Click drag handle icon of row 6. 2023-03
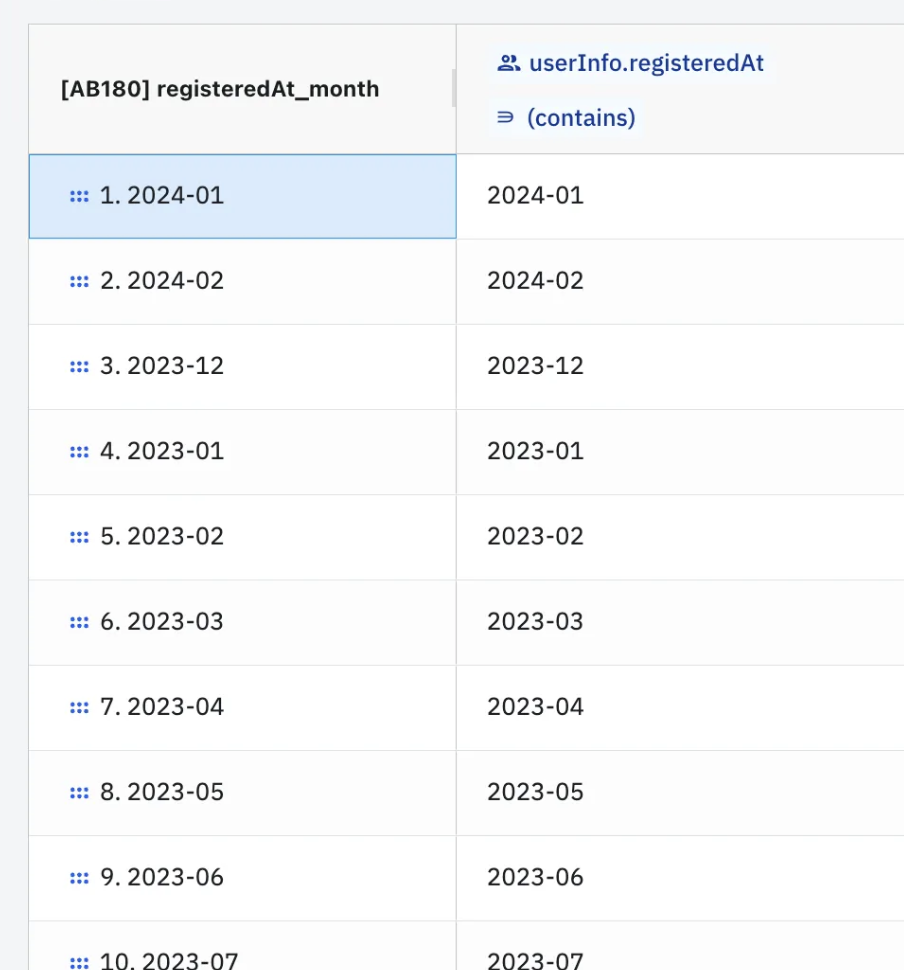Screen dimensions: 904x970 click(79, 622)
